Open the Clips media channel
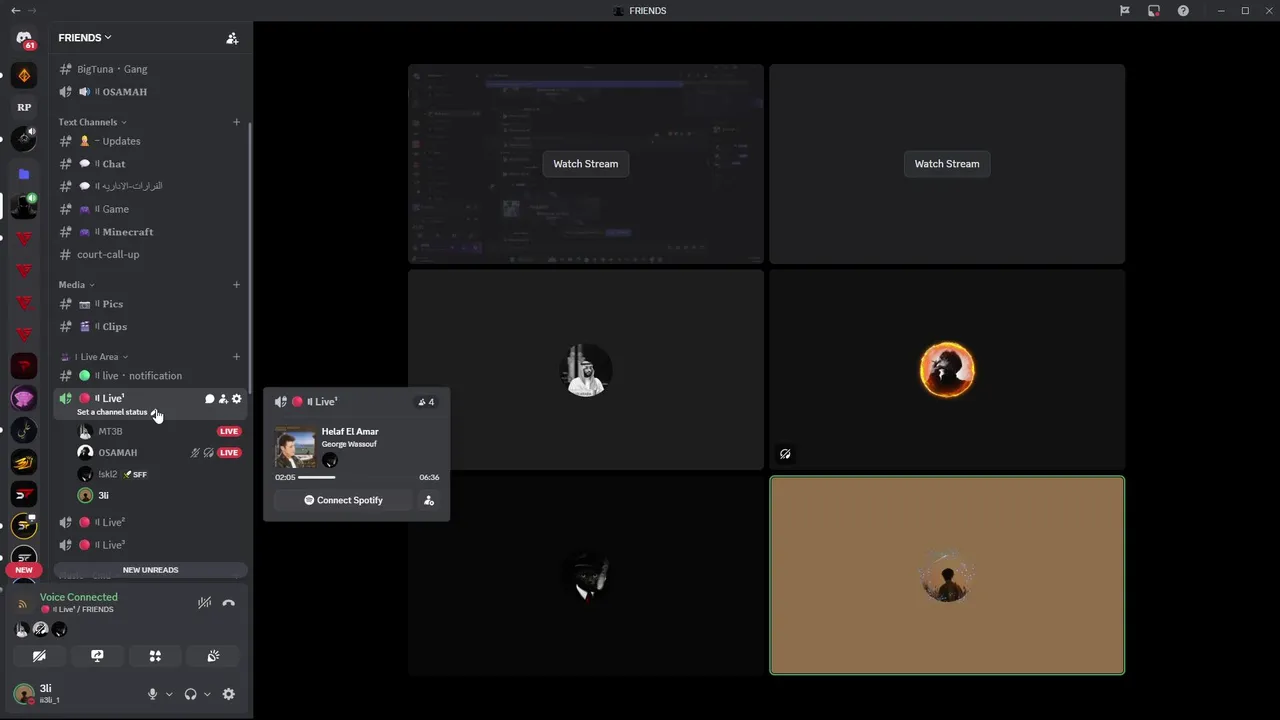Viewport: 1280px width, 720px height. pos(150,327)
